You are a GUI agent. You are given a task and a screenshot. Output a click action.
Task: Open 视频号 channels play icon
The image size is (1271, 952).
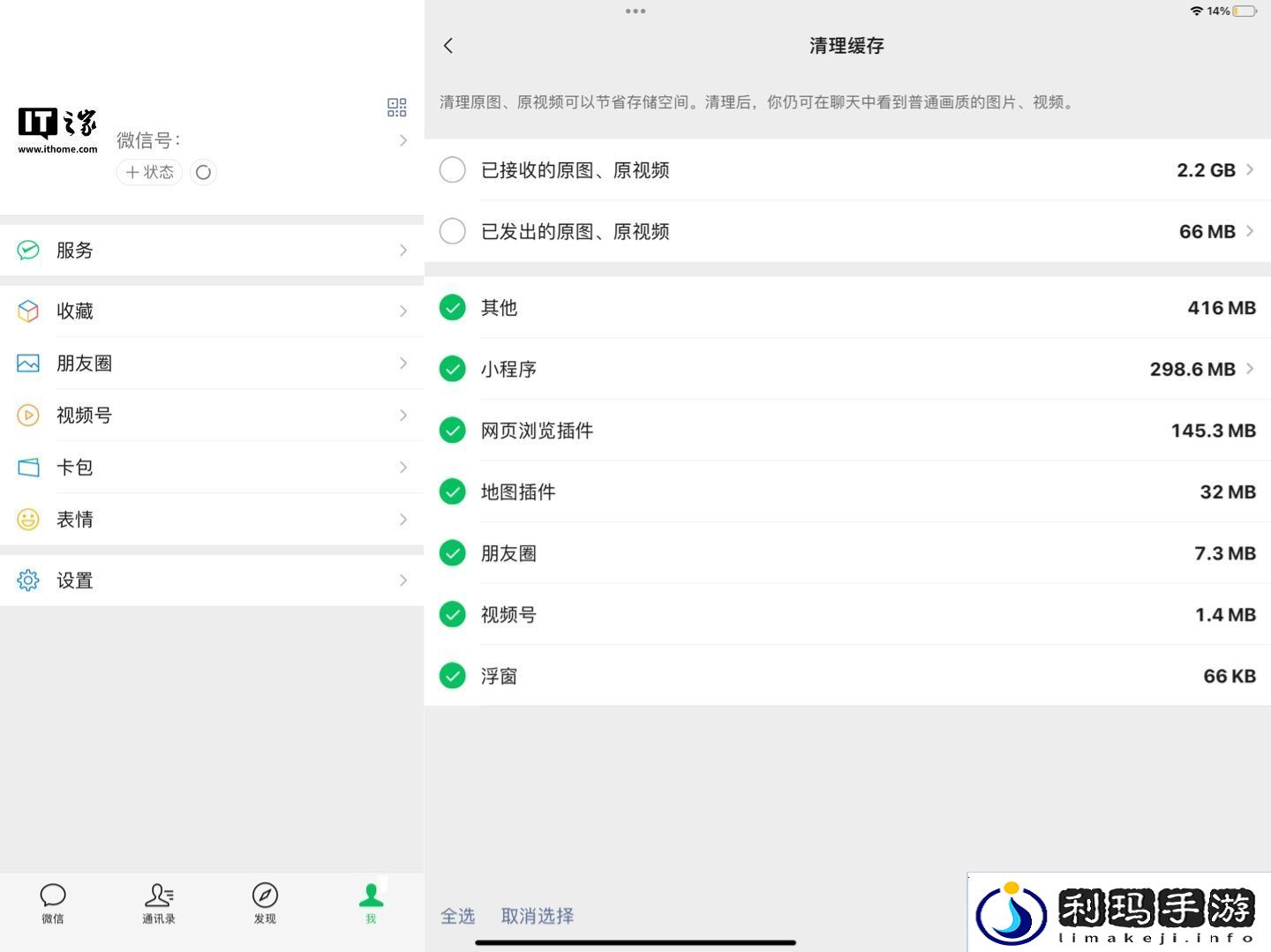(28, 415)
